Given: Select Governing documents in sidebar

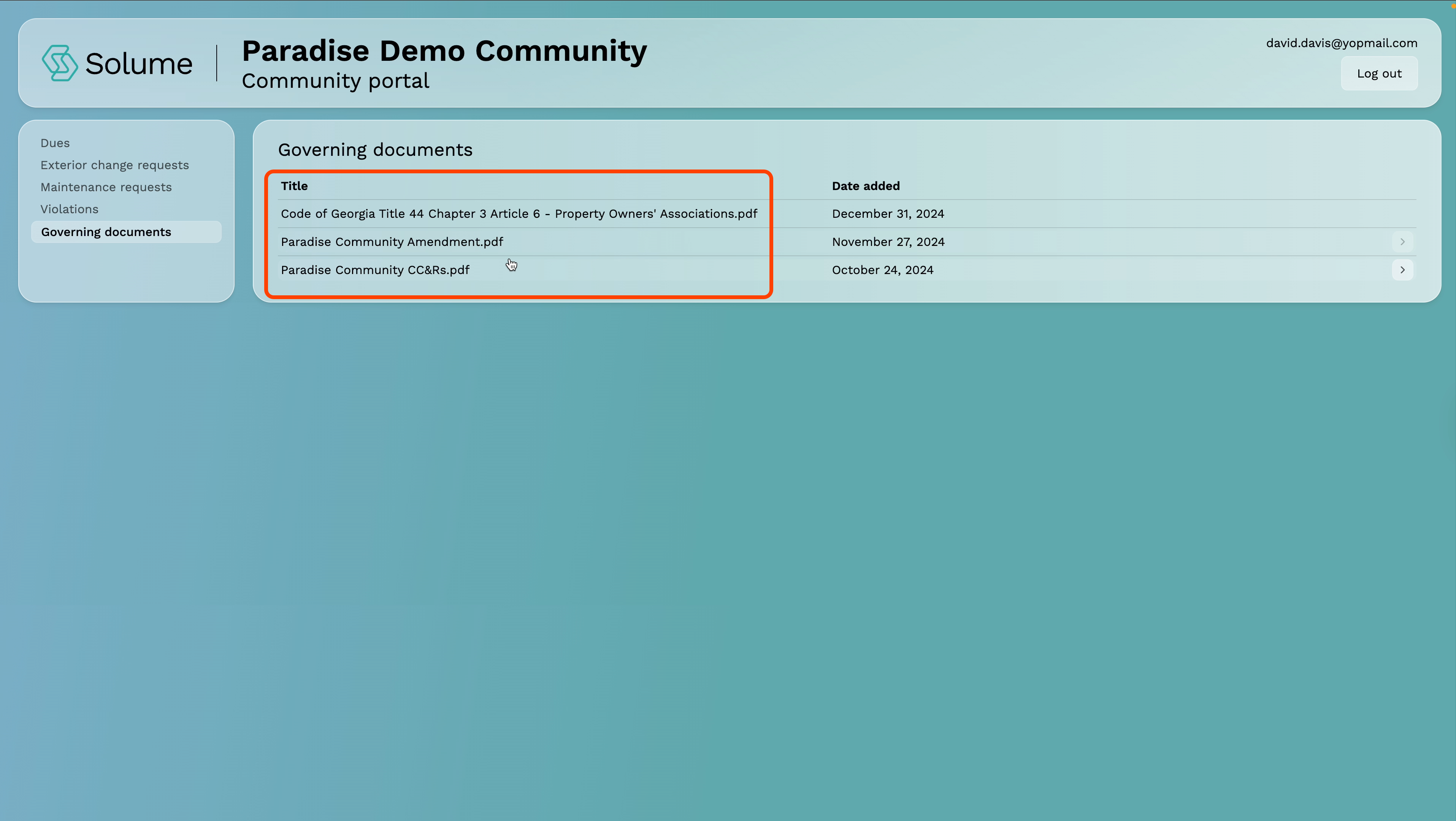Looking at the screenshot, I should coord(126,231).
